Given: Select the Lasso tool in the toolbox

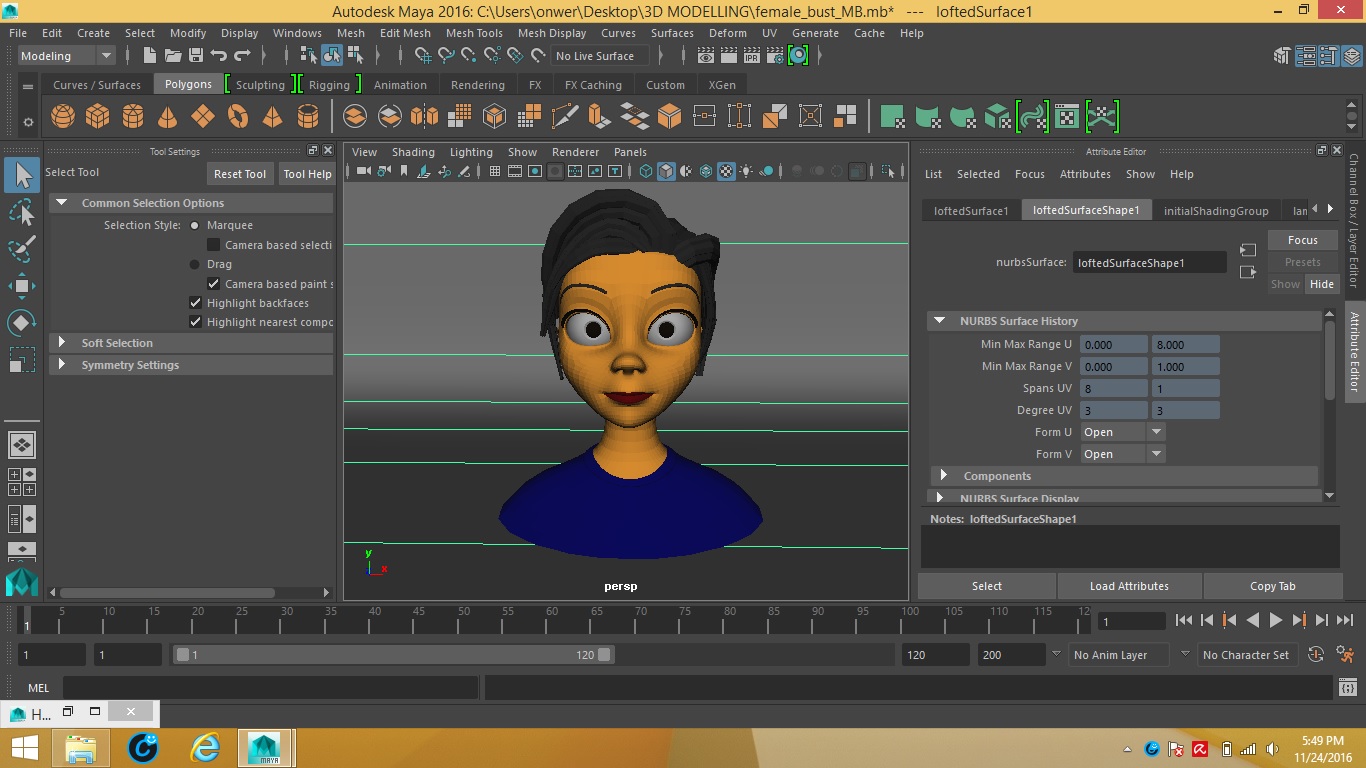Looking at the screenshot, I should (x=22, y=212).
